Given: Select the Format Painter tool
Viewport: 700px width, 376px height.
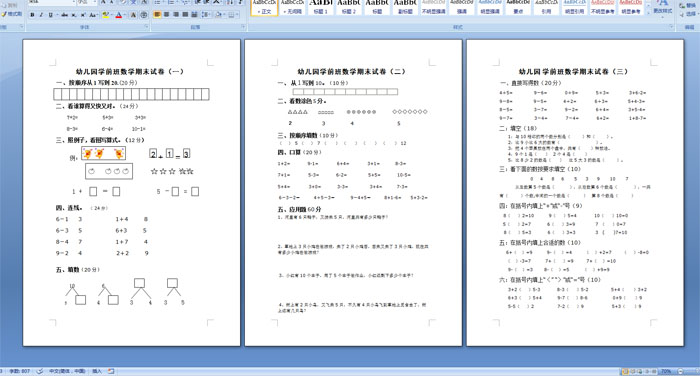Looking at the screenshot, I should click(12, 14).
